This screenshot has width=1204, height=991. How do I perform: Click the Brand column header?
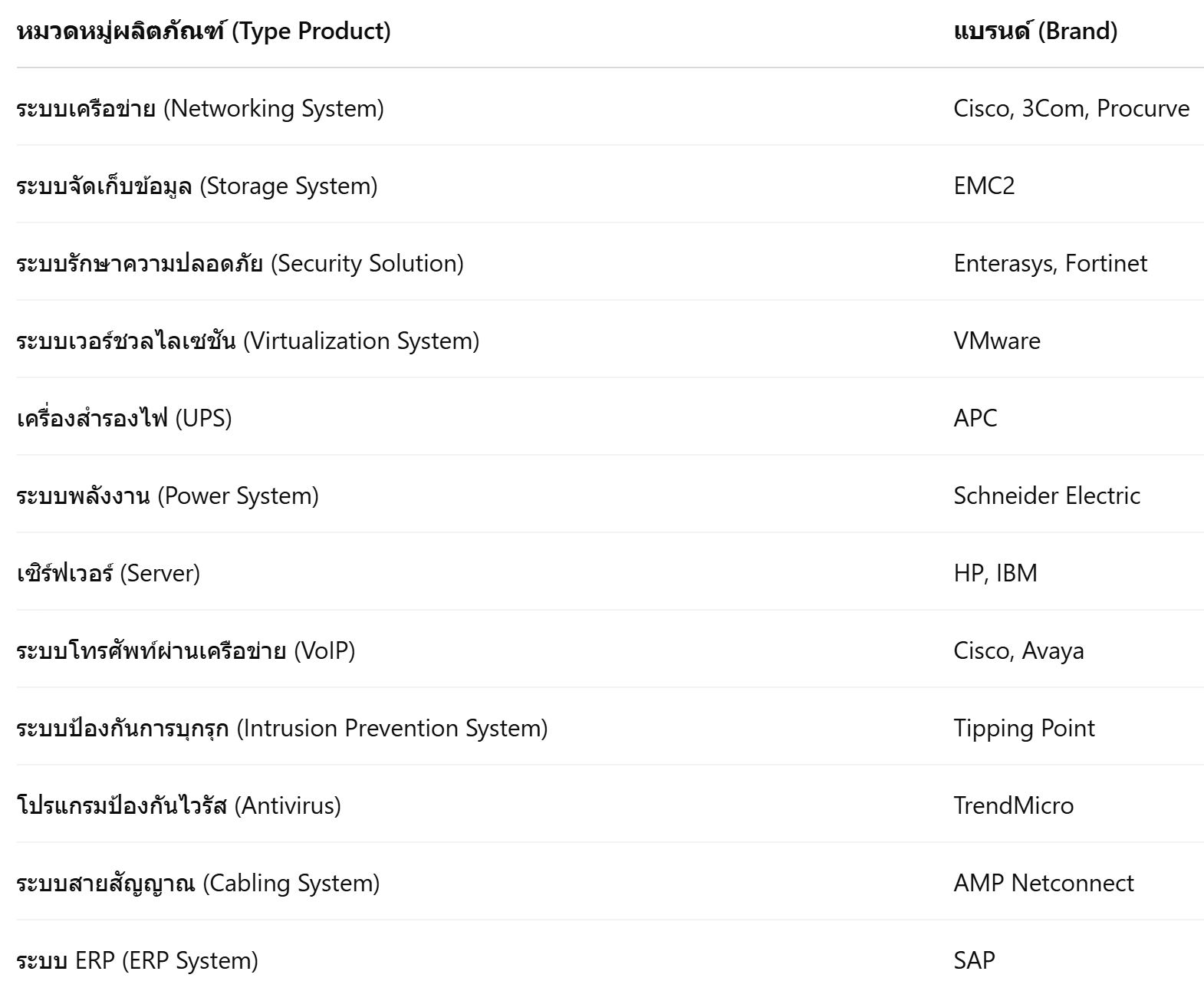point(1035,31)
